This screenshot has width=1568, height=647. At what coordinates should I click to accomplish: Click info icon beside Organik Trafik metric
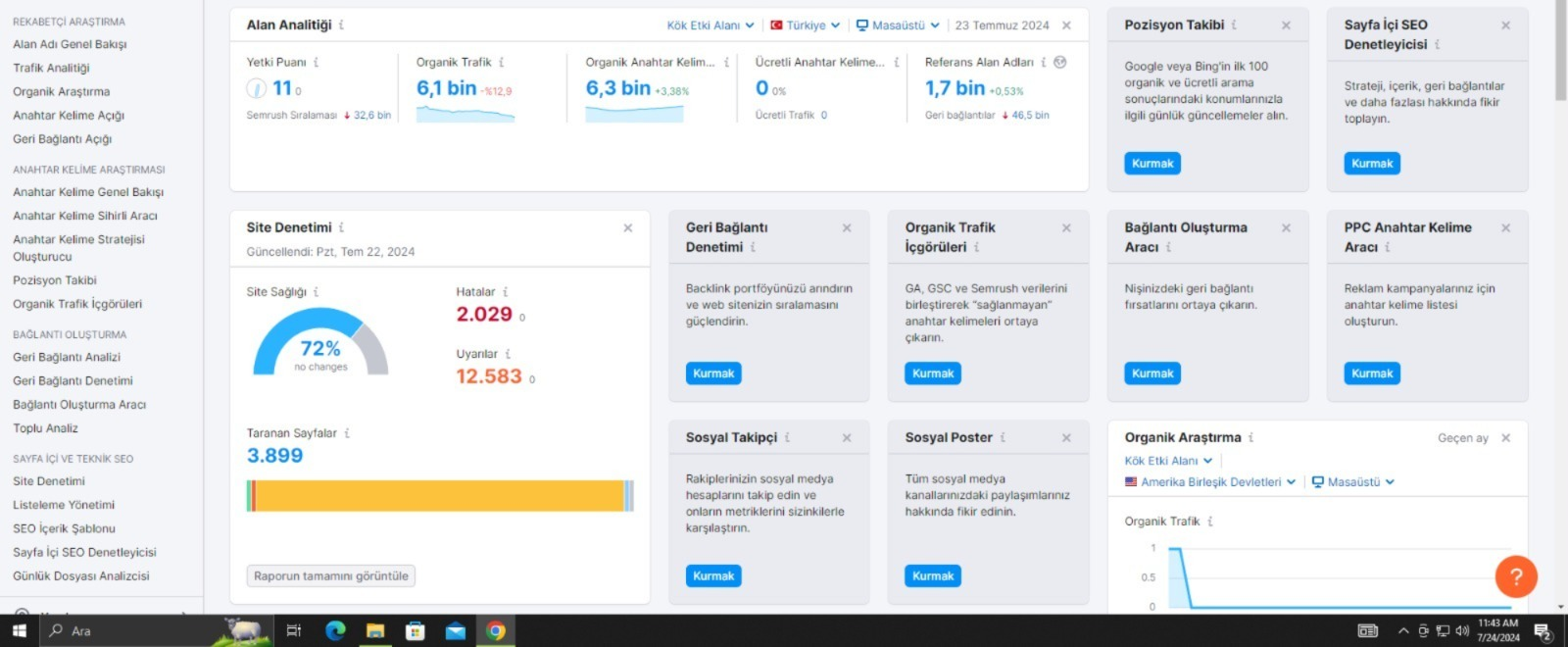click(x=501, y=63)
